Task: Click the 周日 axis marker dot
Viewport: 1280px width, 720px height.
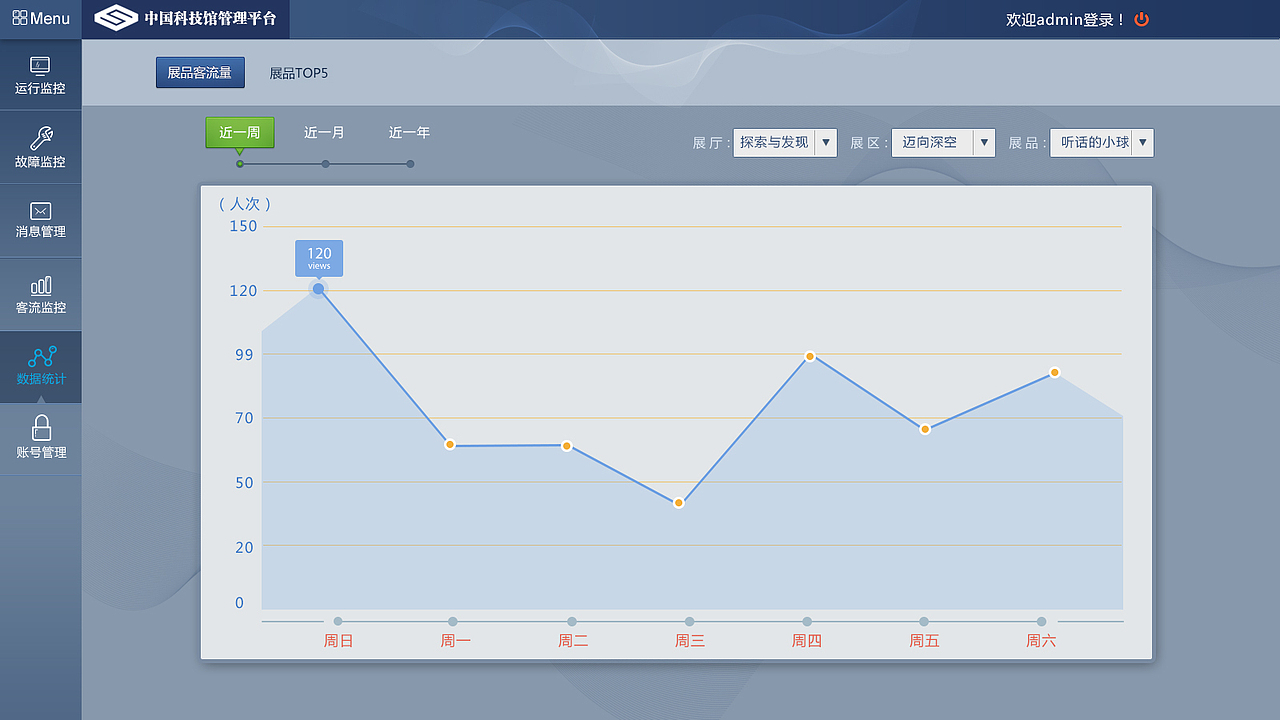Action: [x=338, y=622]
